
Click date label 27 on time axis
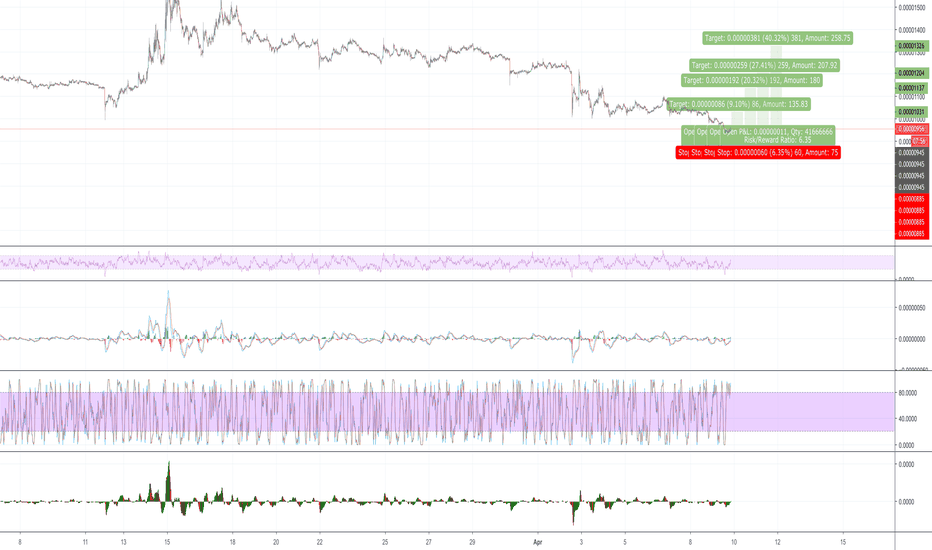pos(429,542)
